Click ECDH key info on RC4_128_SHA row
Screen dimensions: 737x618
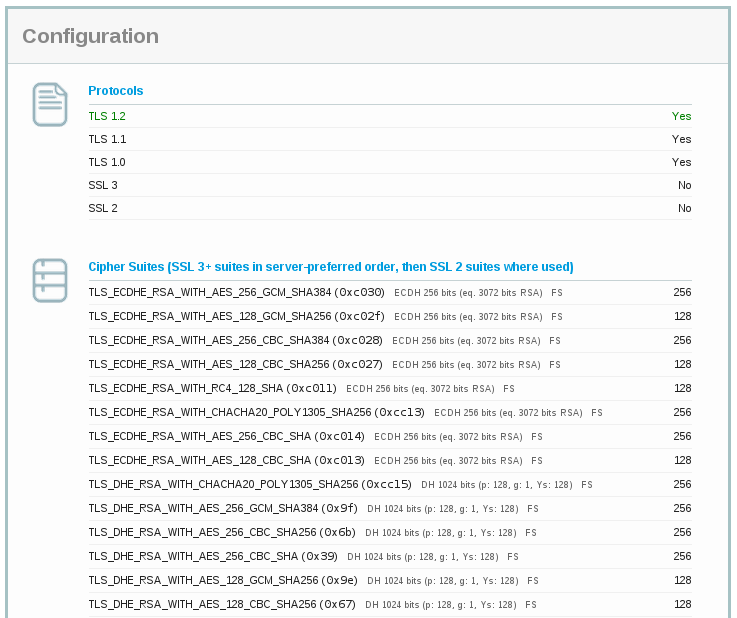[420, 389]
